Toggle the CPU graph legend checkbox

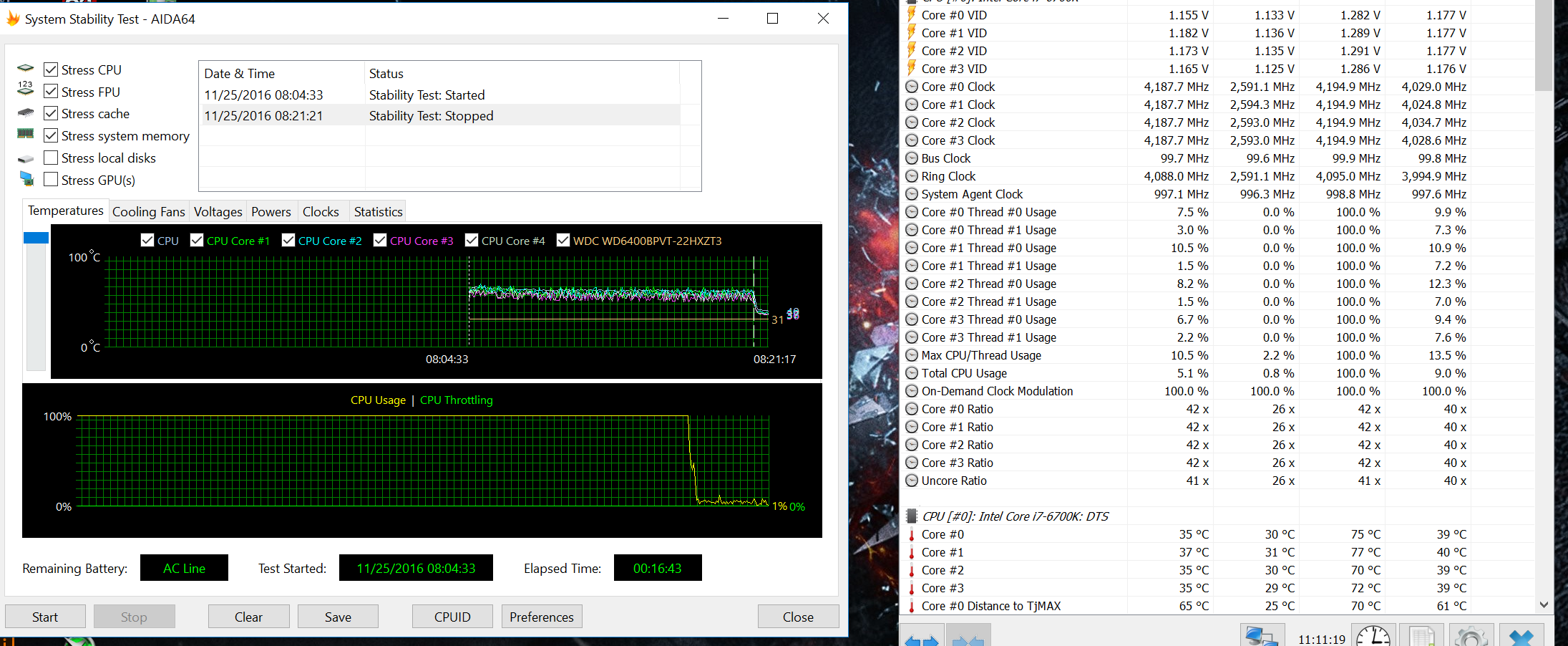click(x=147, y=241)
